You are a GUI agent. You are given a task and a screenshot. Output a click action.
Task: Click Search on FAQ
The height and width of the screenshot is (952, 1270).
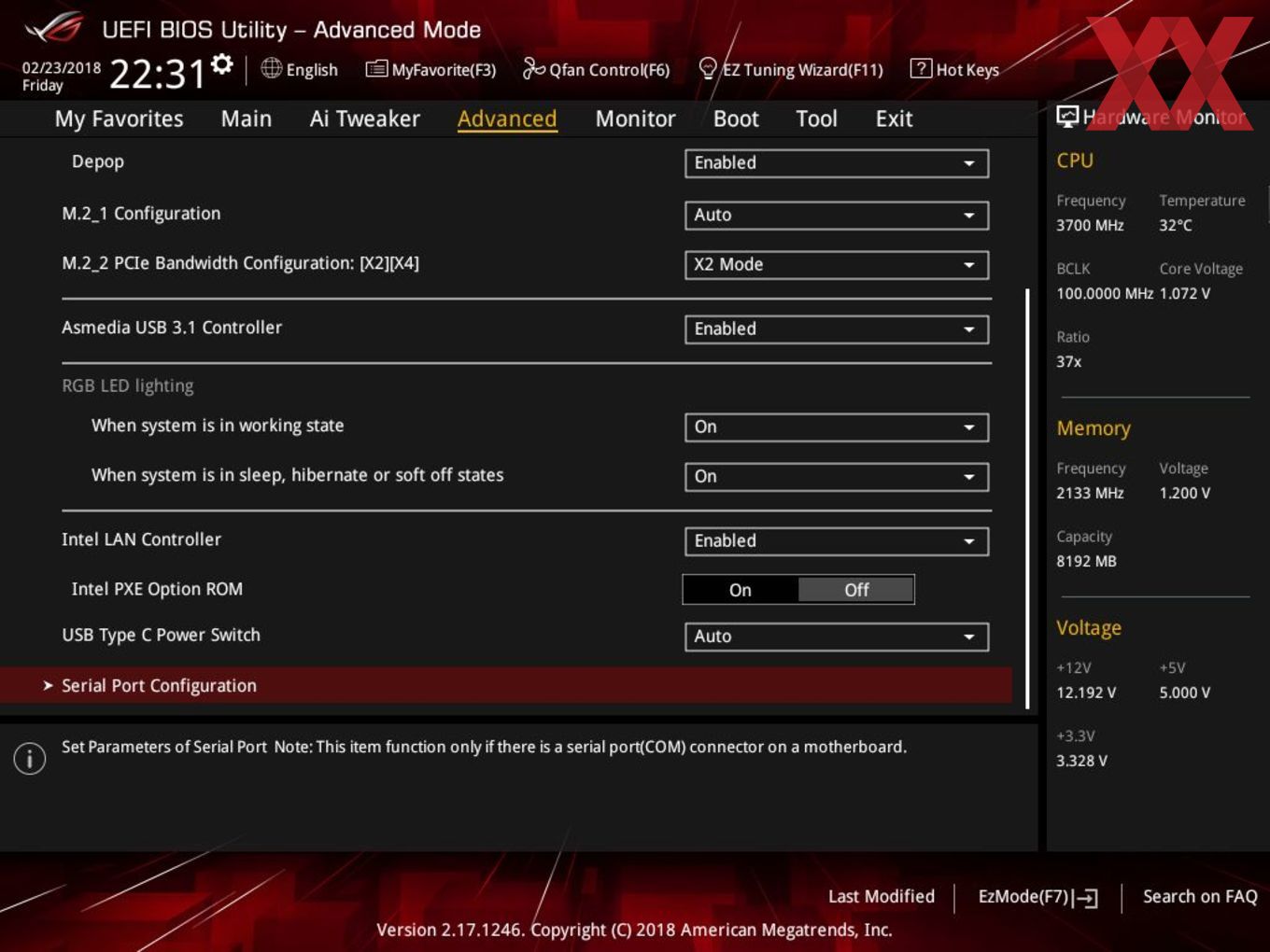click(x=1200, y=896)
